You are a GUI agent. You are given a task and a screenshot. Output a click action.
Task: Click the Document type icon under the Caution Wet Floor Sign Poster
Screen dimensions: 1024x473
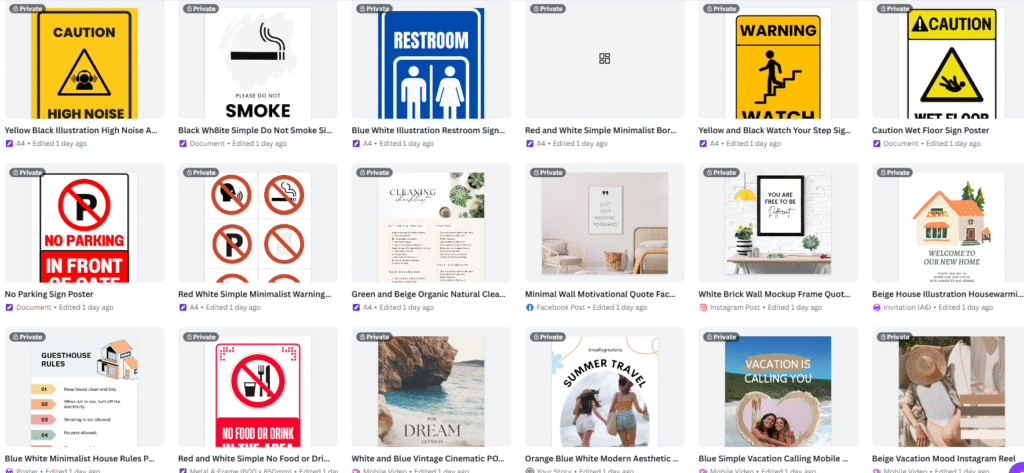point(876,143)
